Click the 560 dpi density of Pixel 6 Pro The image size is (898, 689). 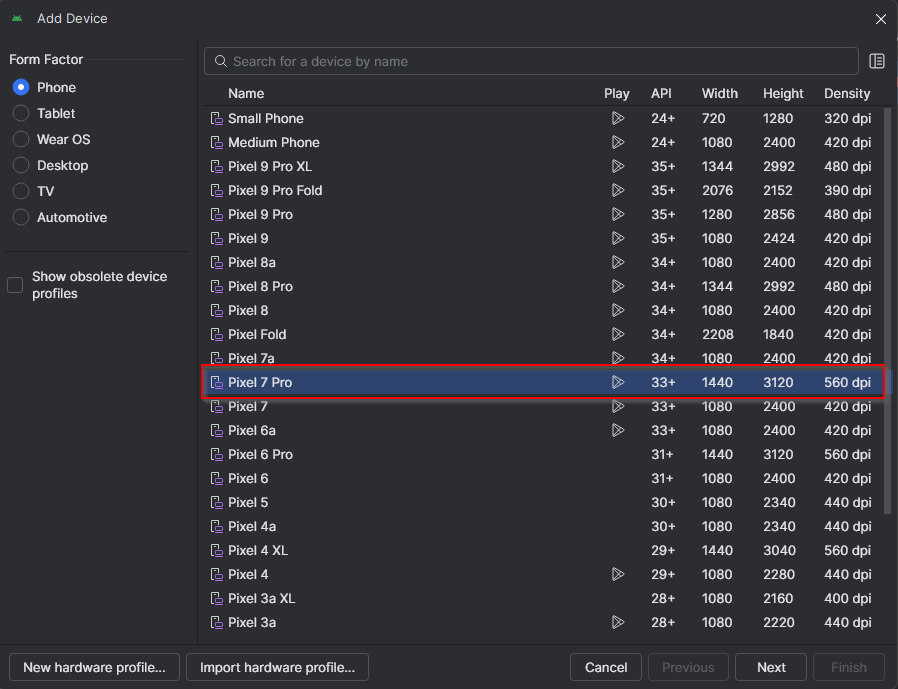pos(848,455)
